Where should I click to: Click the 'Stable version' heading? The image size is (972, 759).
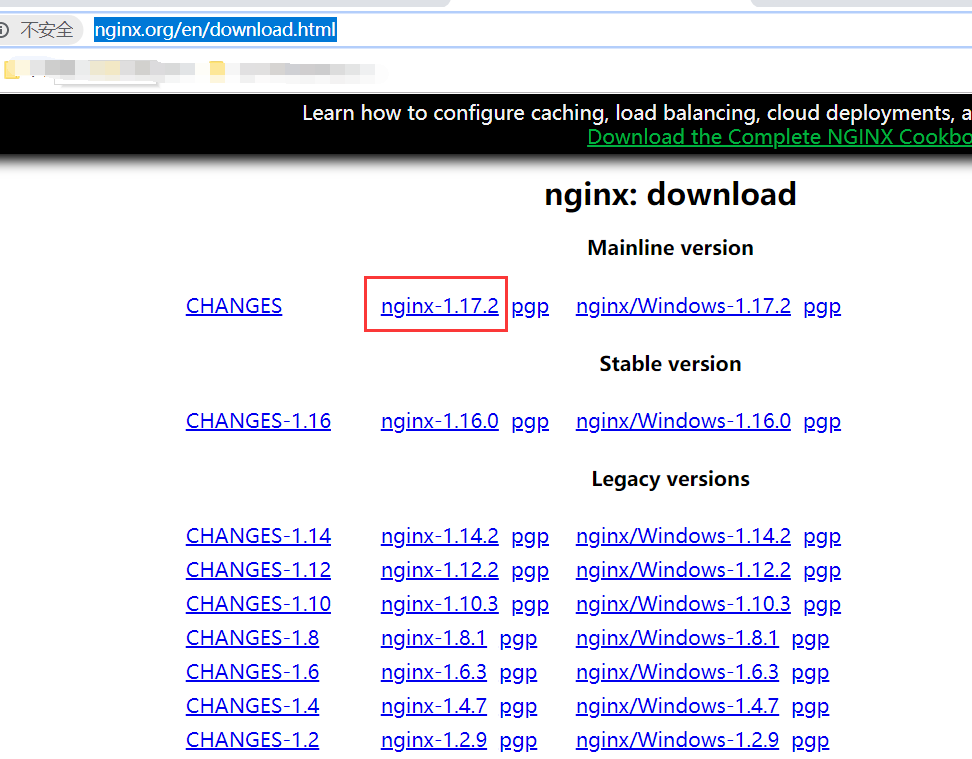670,364
